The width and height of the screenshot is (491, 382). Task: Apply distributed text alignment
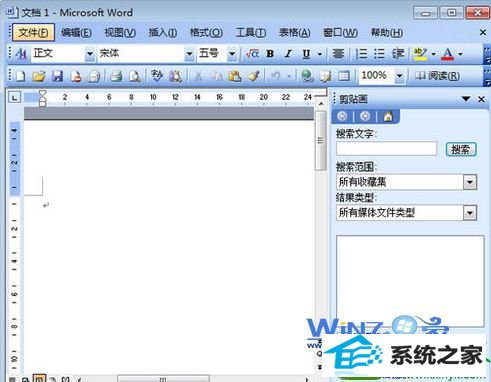coord(338,54)
